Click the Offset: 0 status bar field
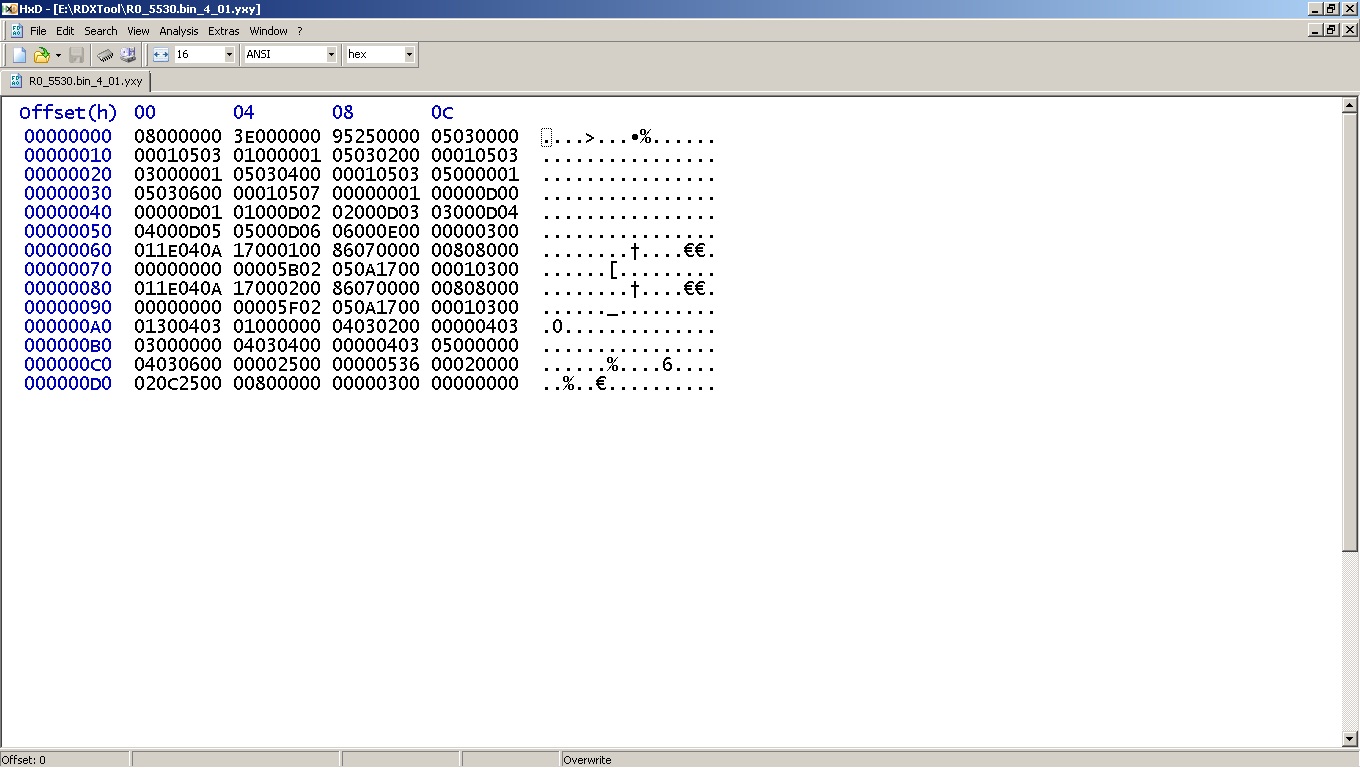This screenshot has height=768, width=1360. [64, 760]
